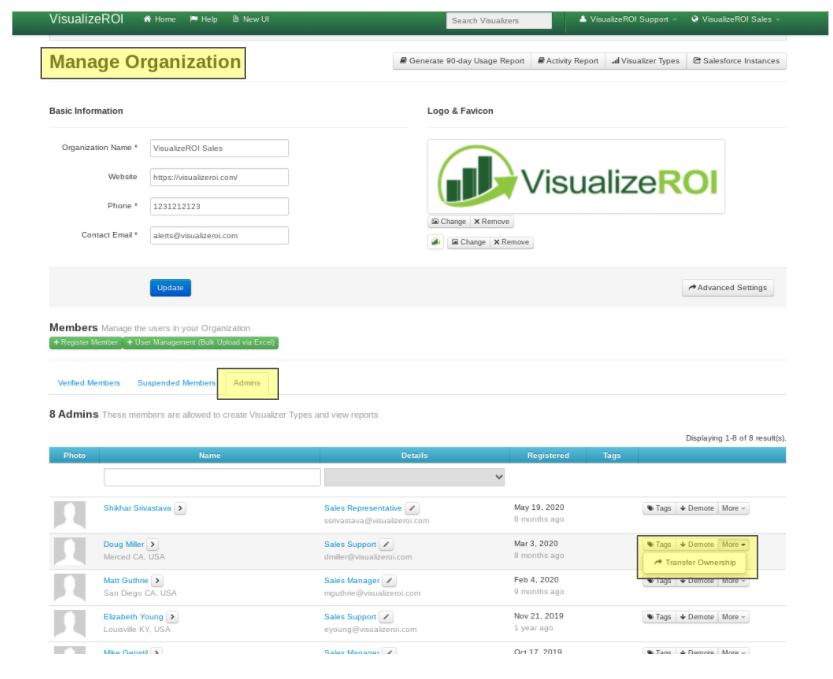The width and height of the screenshot is (833, 679).
Task: Switch to Suspended Members tab
Action: point(176,383)
